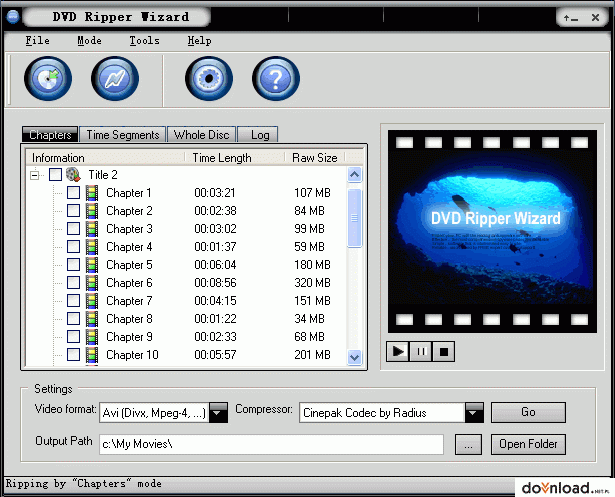Click the film strip icon beside Chapter 9
The height and width of the screenshot is (497, 615).
tap(92, 337)
